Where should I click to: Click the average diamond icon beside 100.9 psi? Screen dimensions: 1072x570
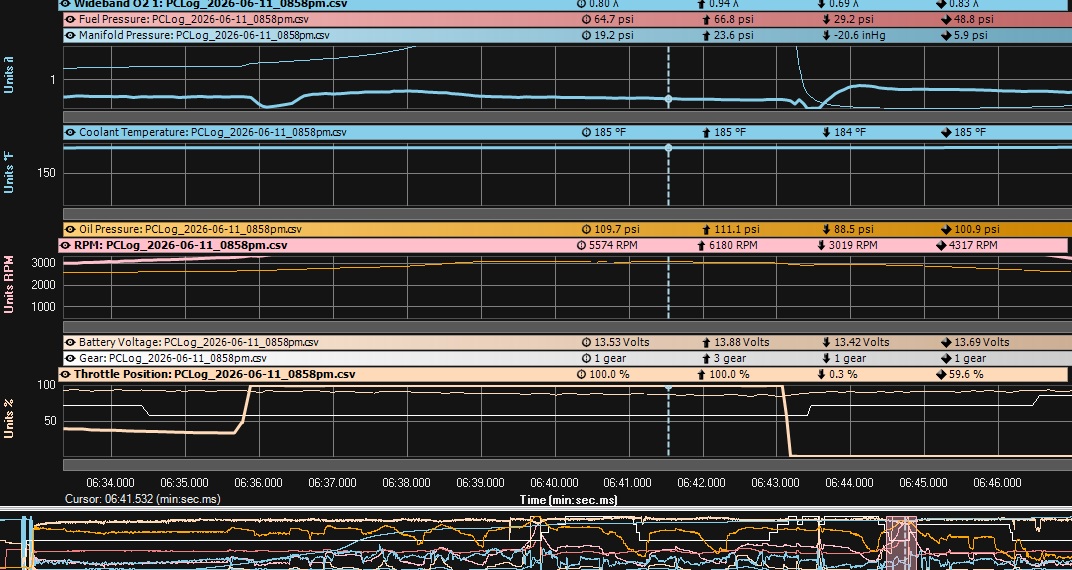(946, 229)
